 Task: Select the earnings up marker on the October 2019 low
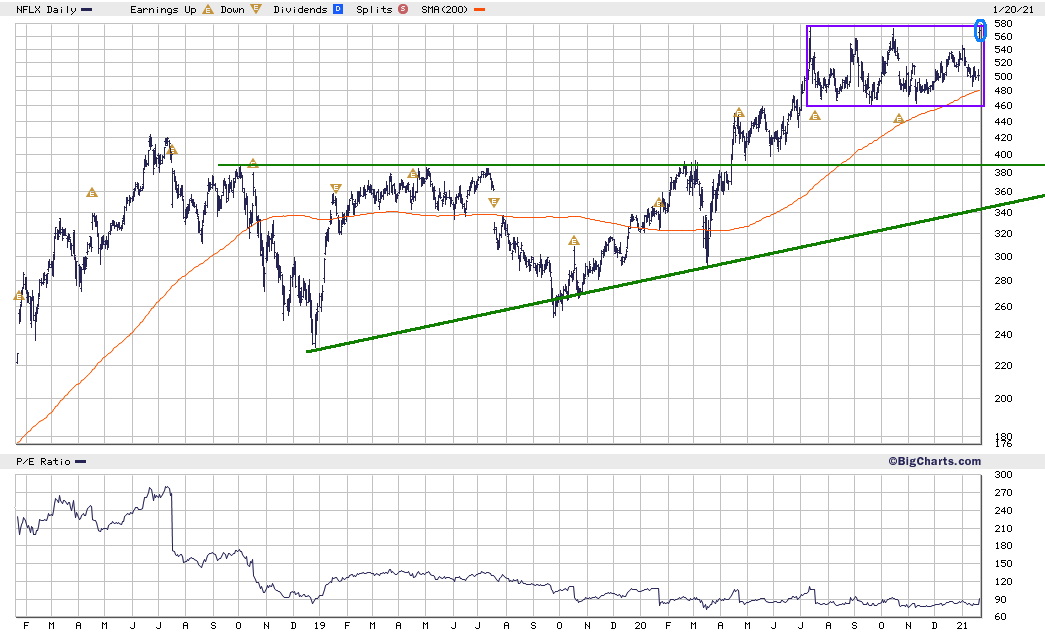[x=574, y=241]
